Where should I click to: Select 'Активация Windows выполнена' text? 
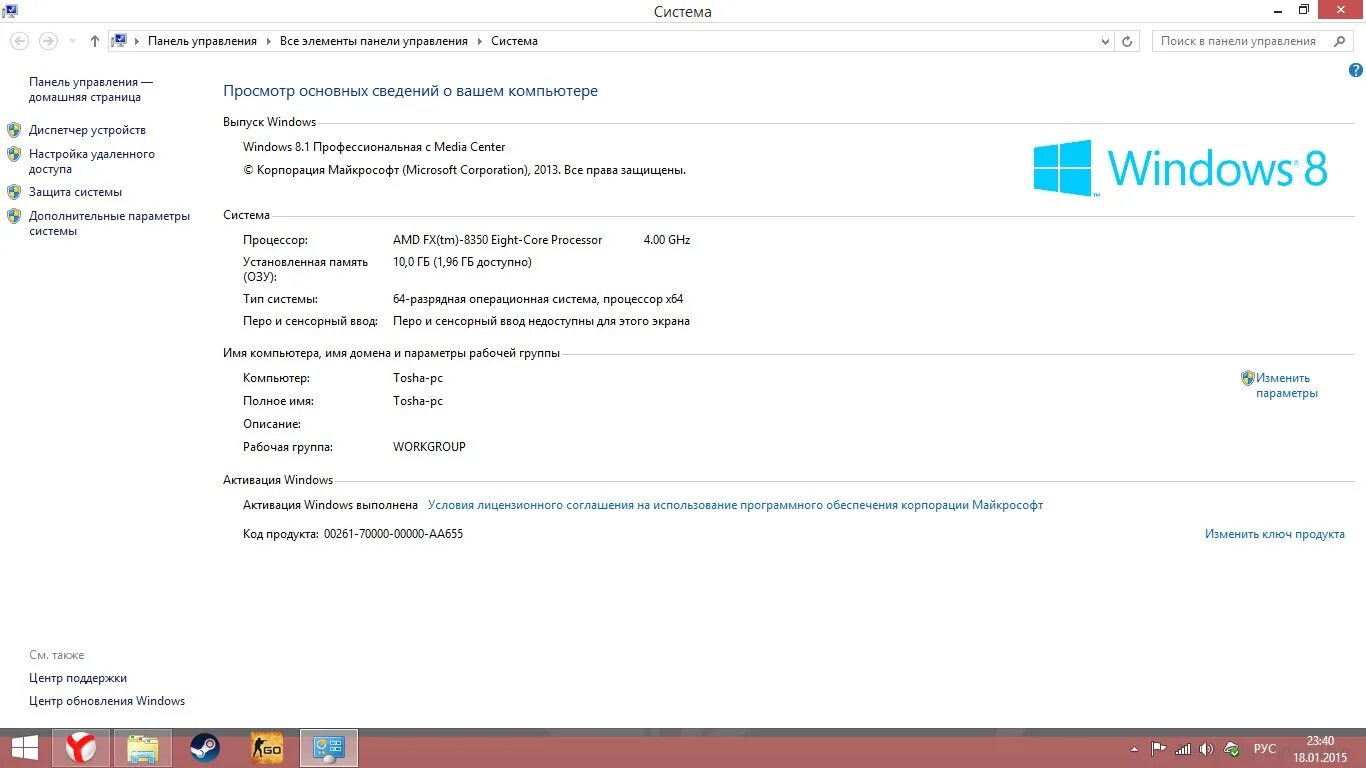(x=330, y=505)
